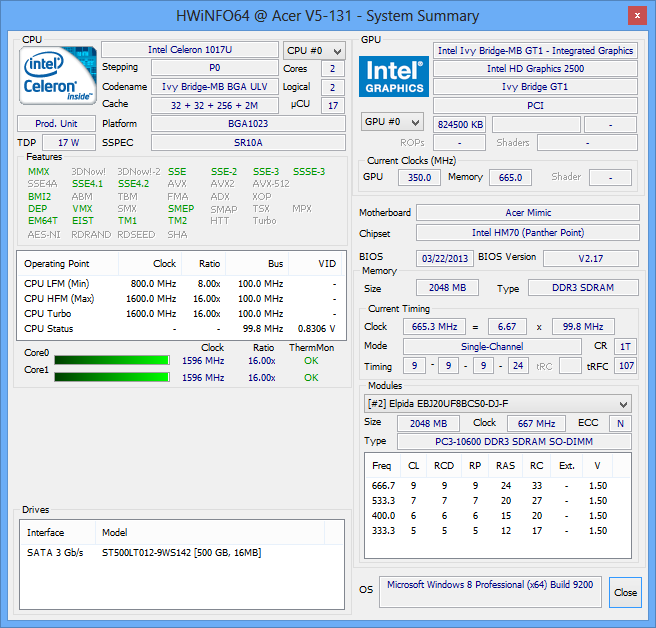Click the drives Interface column header
656x628 pixels.
58,533
